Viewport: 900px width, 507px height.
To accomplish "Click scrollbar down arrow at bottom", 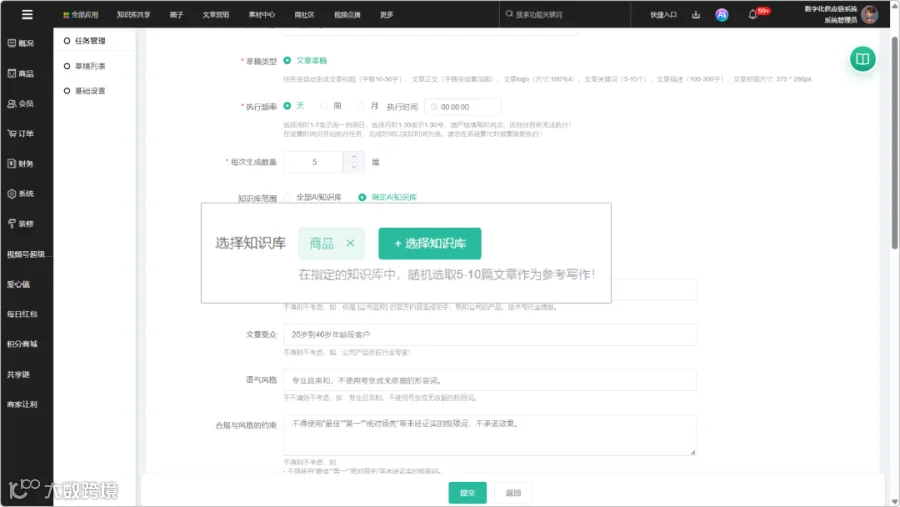I will pos(894,501).
